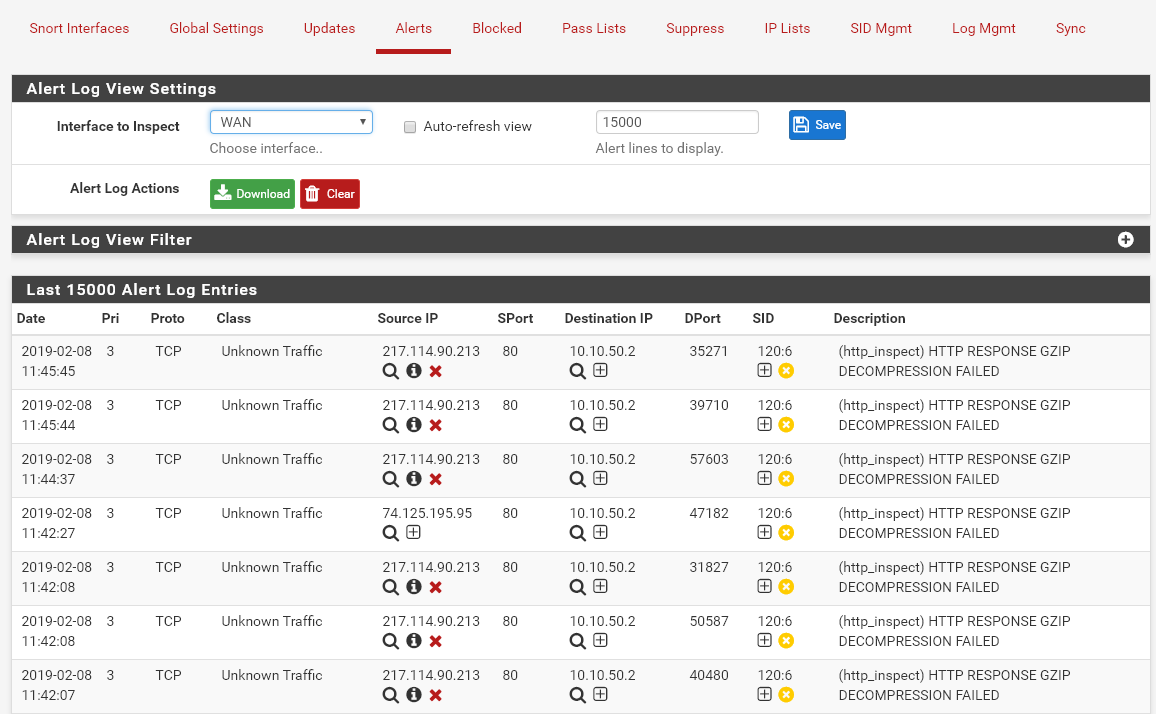Click yellow disable-rule icon in 11:44:37 row
Viewport: 1156px width, 714px height.
786,479
